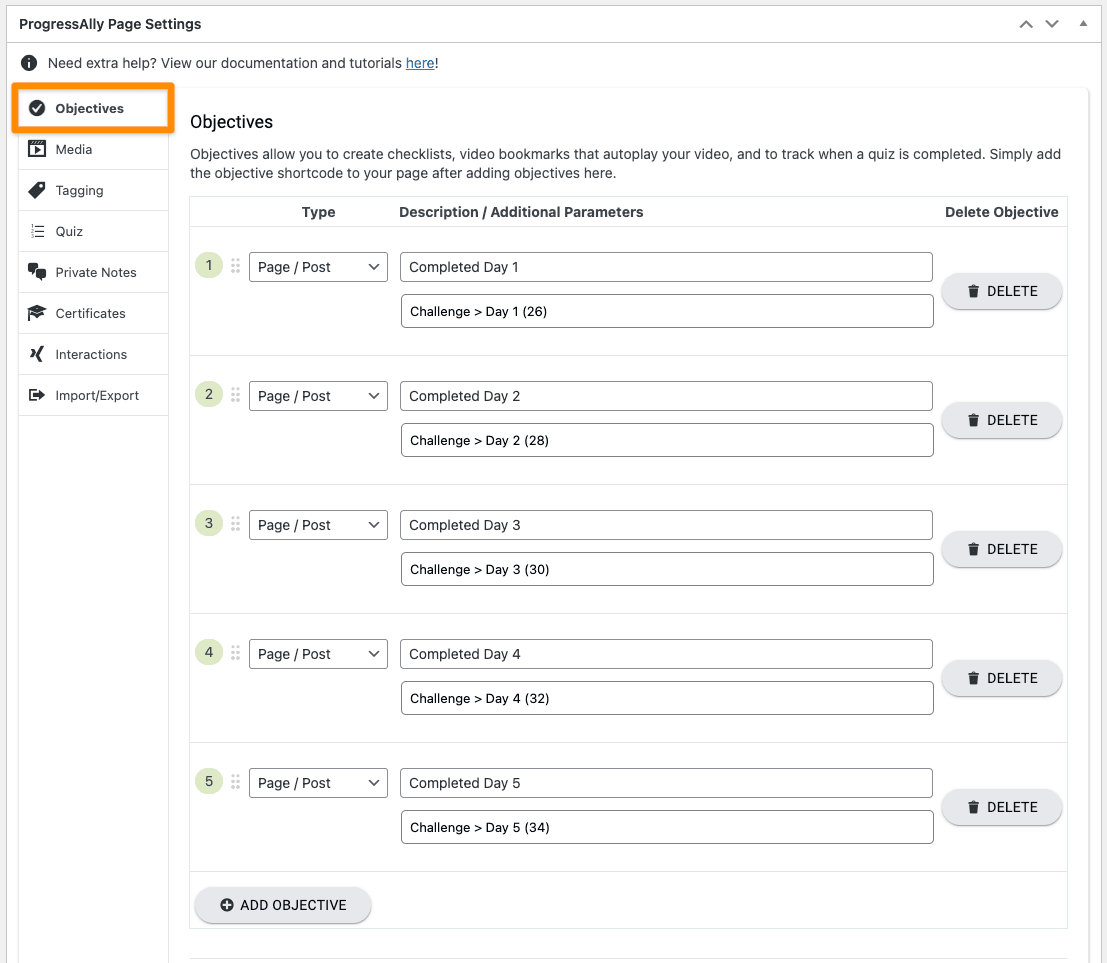
Task: Click the drag handle beside objective 1
Action: (x=235, y=266)
